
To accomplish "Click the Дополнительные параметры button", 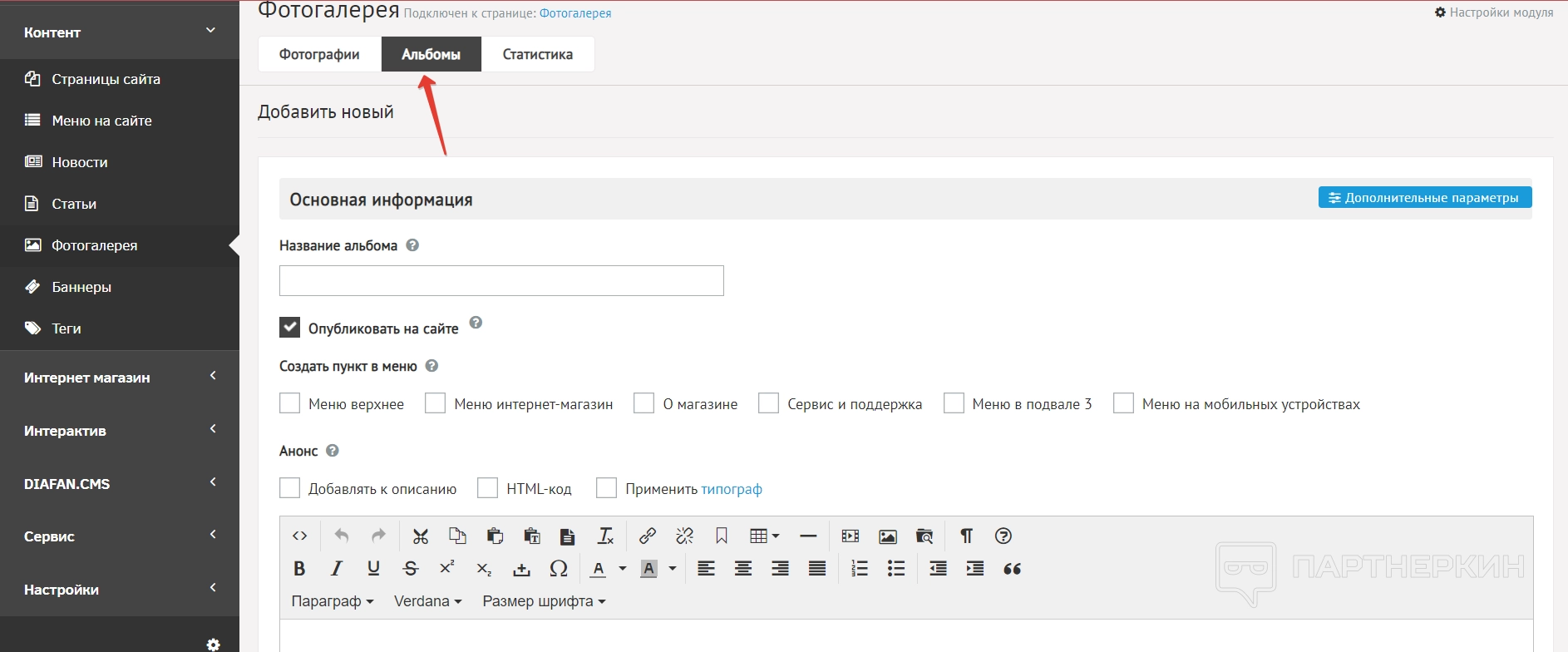I will (x=1424, y=198).
